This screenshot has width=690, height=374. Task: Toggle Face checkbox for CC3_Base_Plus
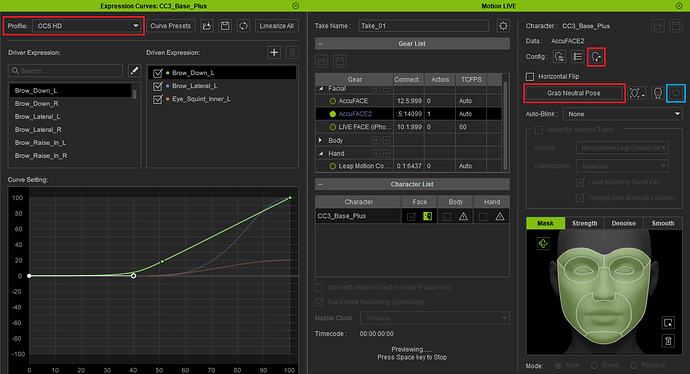click(x=411, y=216)
